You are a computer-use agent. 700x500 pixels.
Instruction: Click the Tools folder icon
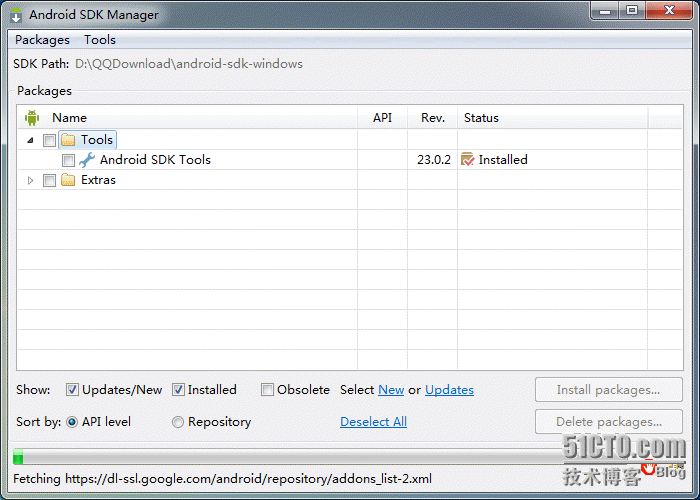tap(68, 140)
